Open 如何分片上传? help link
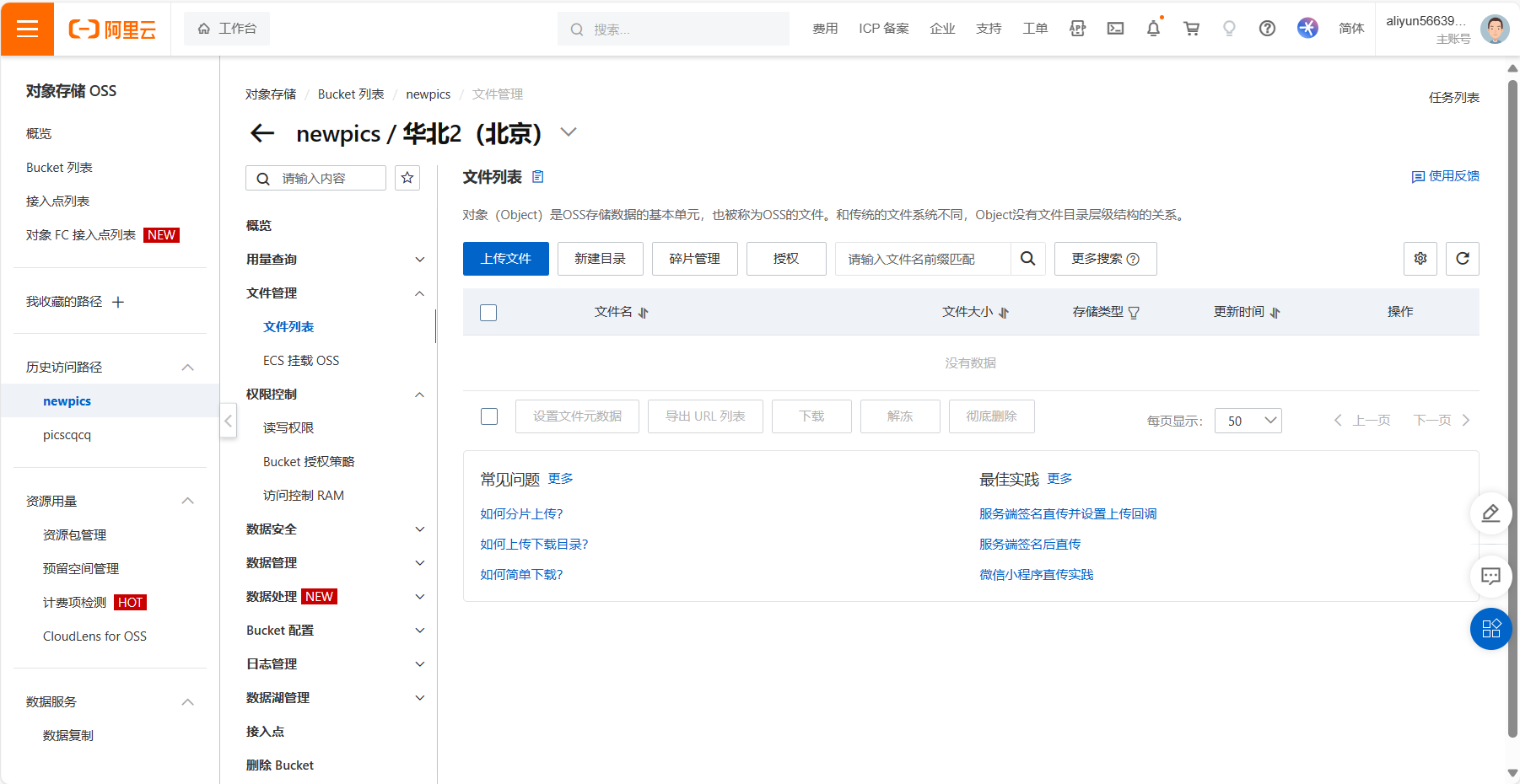1520x784 pixels. [521, 514]
